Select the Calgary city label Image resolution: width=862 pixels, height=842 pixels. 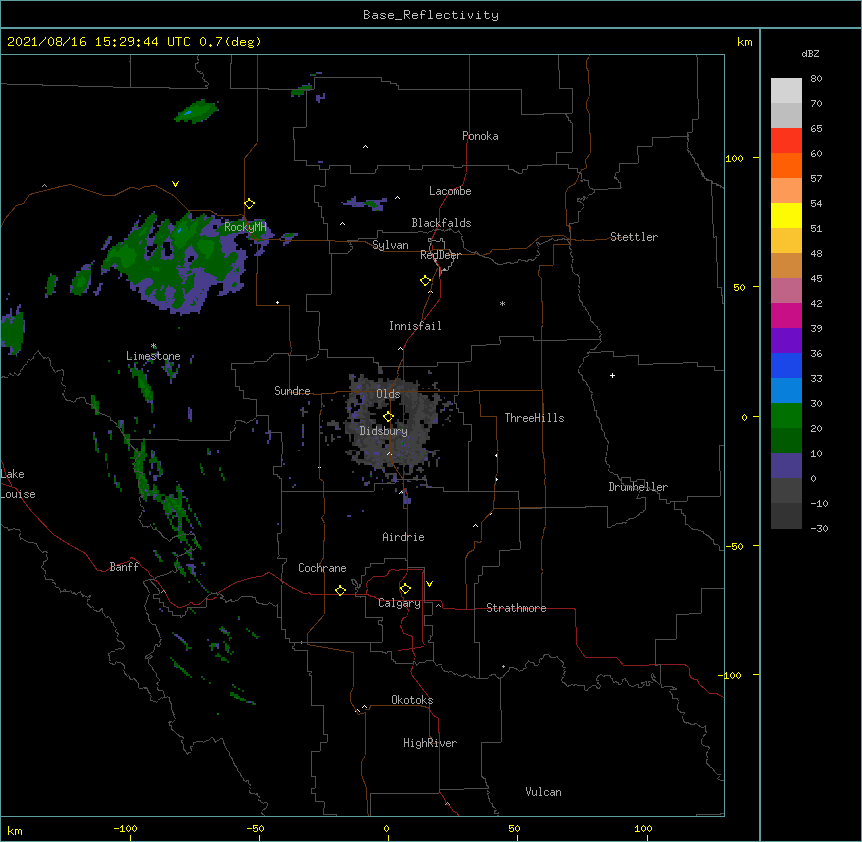tap(399, 603)
